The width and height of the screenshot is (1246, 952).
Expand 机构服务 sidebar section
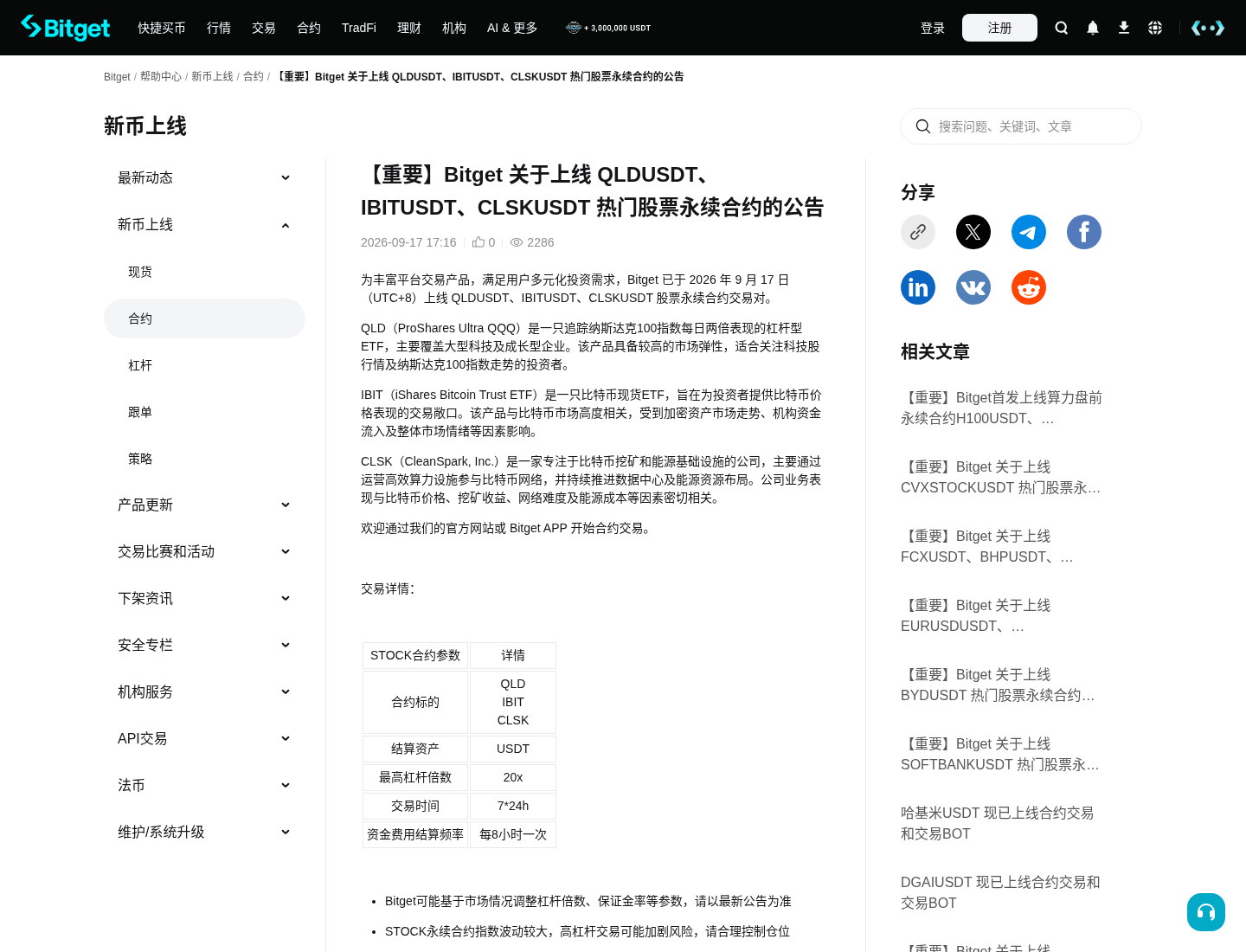[204, 691]
